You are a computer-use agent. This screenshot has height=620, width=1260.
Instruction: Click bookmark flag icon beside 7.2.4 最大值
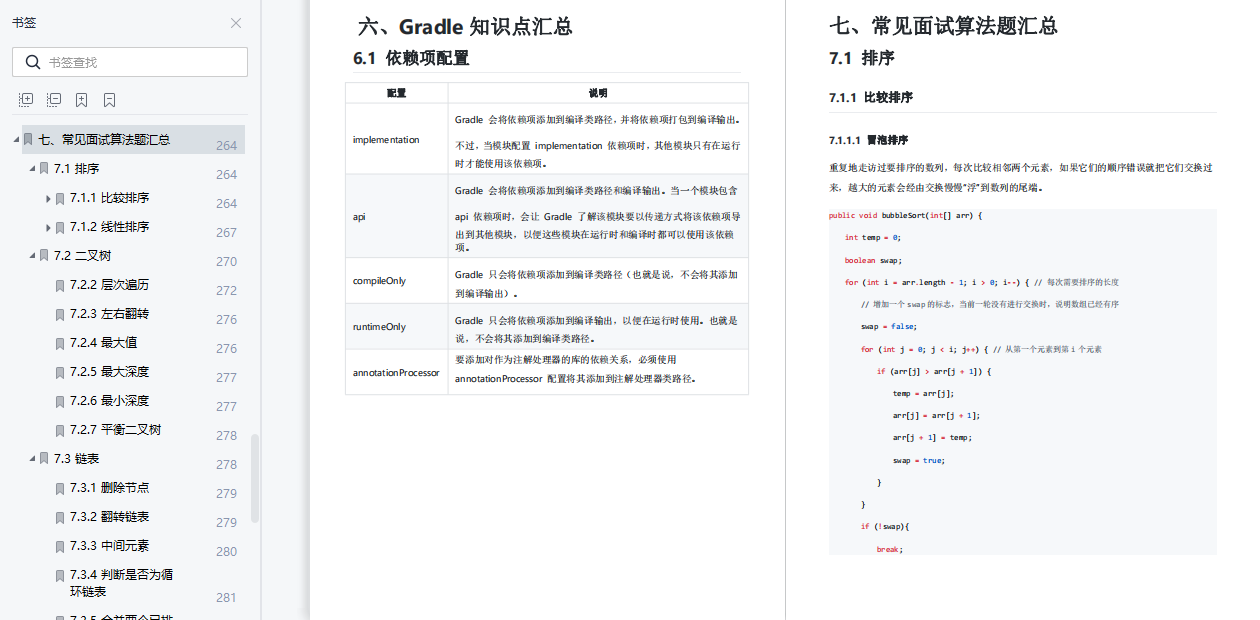point(60,343)
